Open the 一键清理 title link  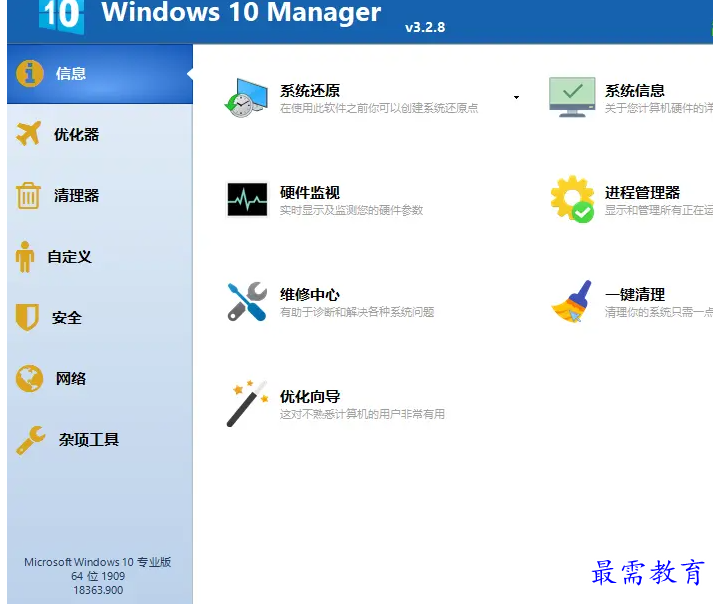click(635, 294)
